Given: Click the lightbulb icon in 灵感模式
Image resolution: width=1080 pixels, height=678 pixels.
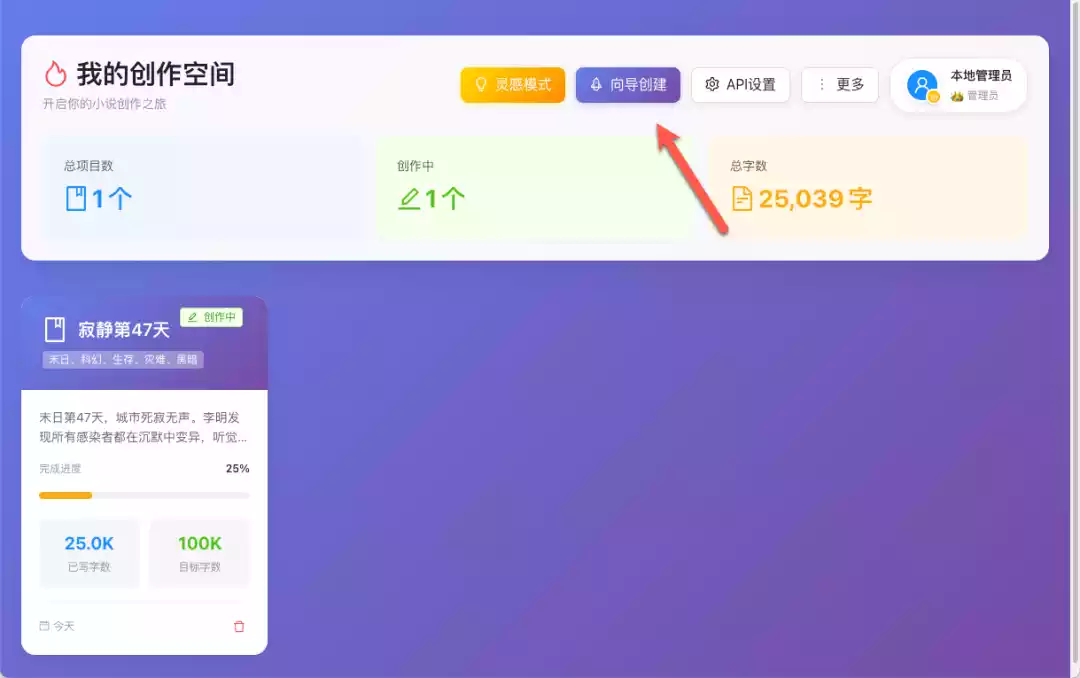Looking at the screenshot, I should point(481,84).
